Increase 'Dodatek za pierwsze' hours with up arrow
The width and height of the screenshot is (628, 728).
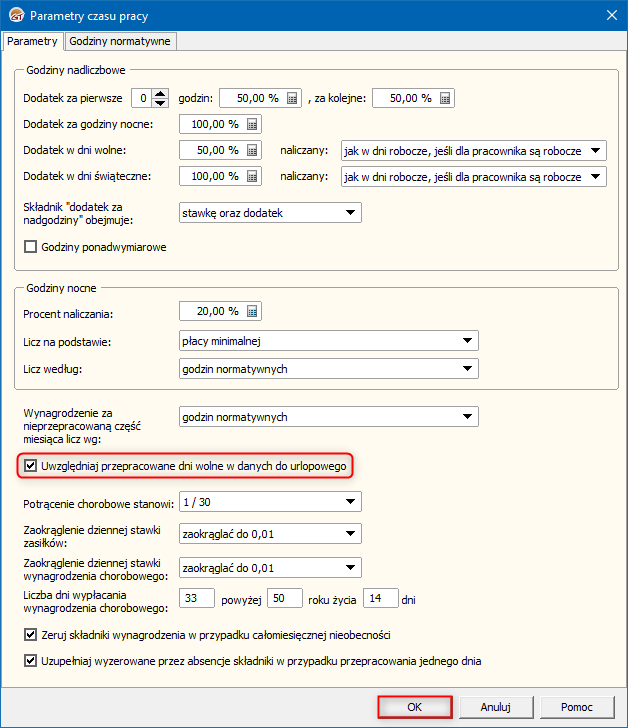click(x=160, y=94)
